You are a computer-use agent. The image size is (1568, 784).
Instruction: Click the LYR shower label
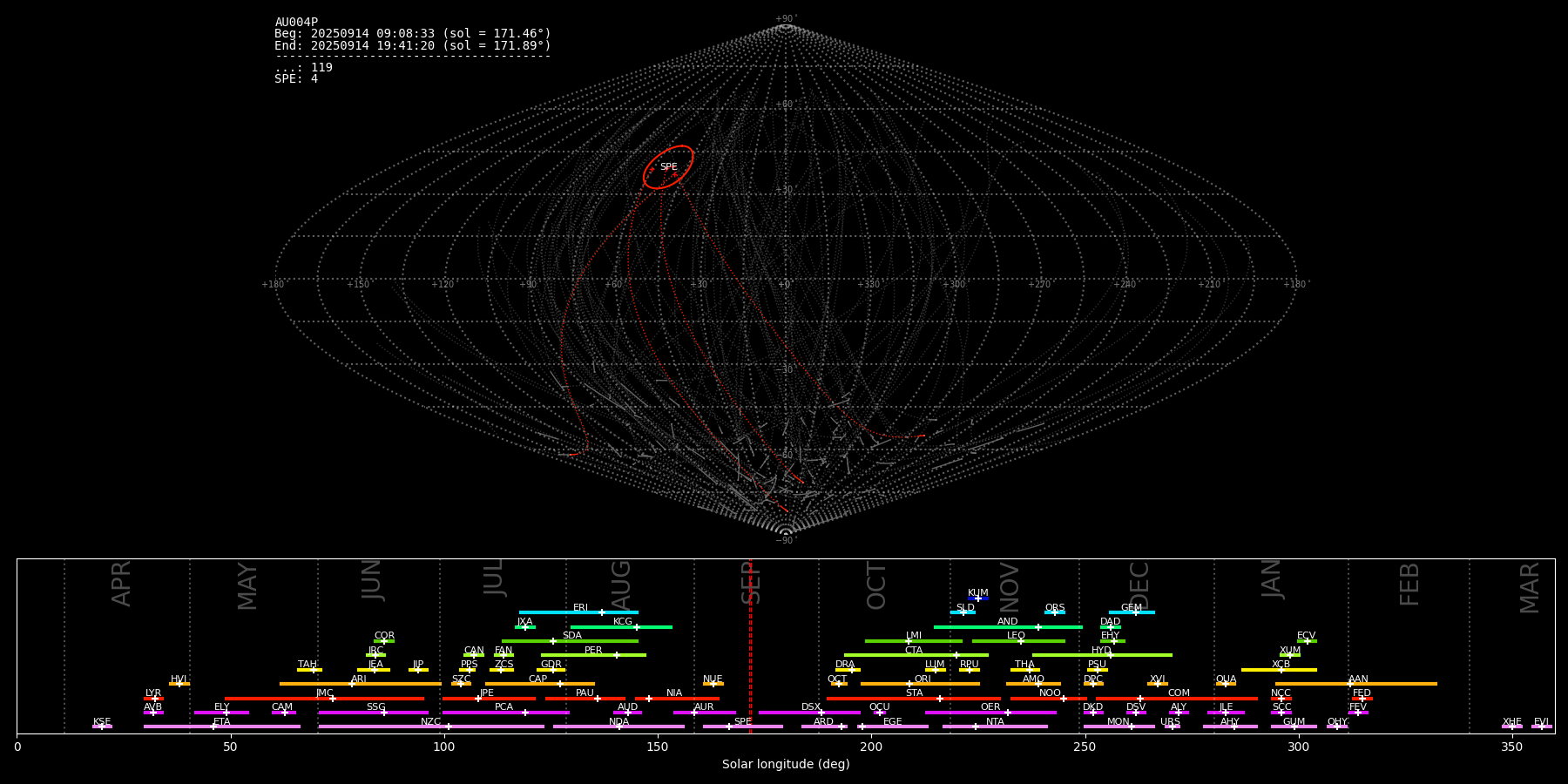tap(153, 693)
